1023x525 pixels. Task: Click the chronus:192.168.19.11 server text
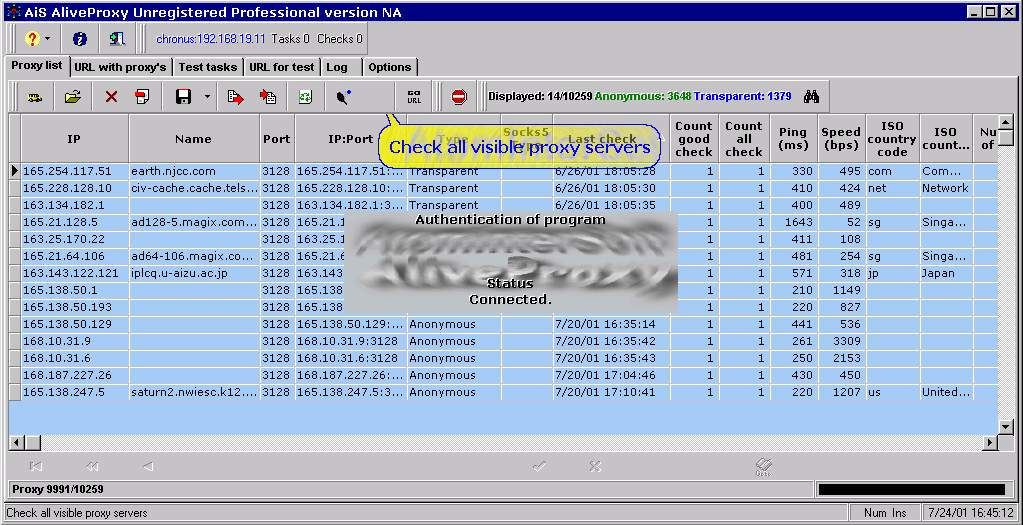pos(211,39)
